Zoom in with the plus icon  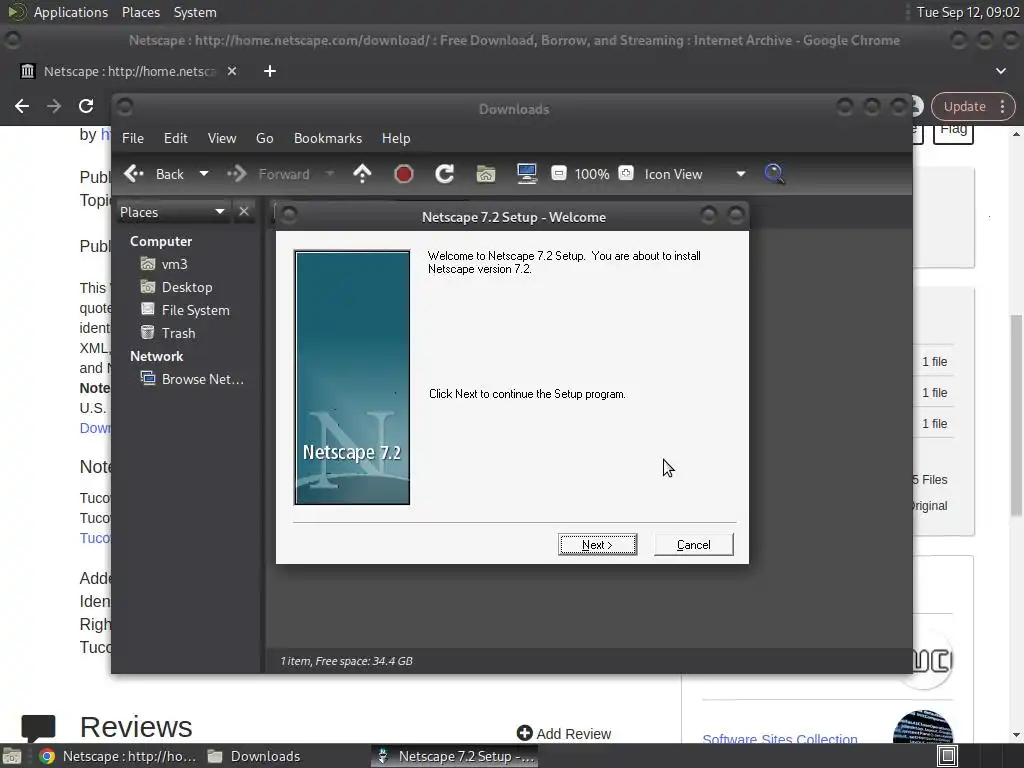tap(626, 173)
